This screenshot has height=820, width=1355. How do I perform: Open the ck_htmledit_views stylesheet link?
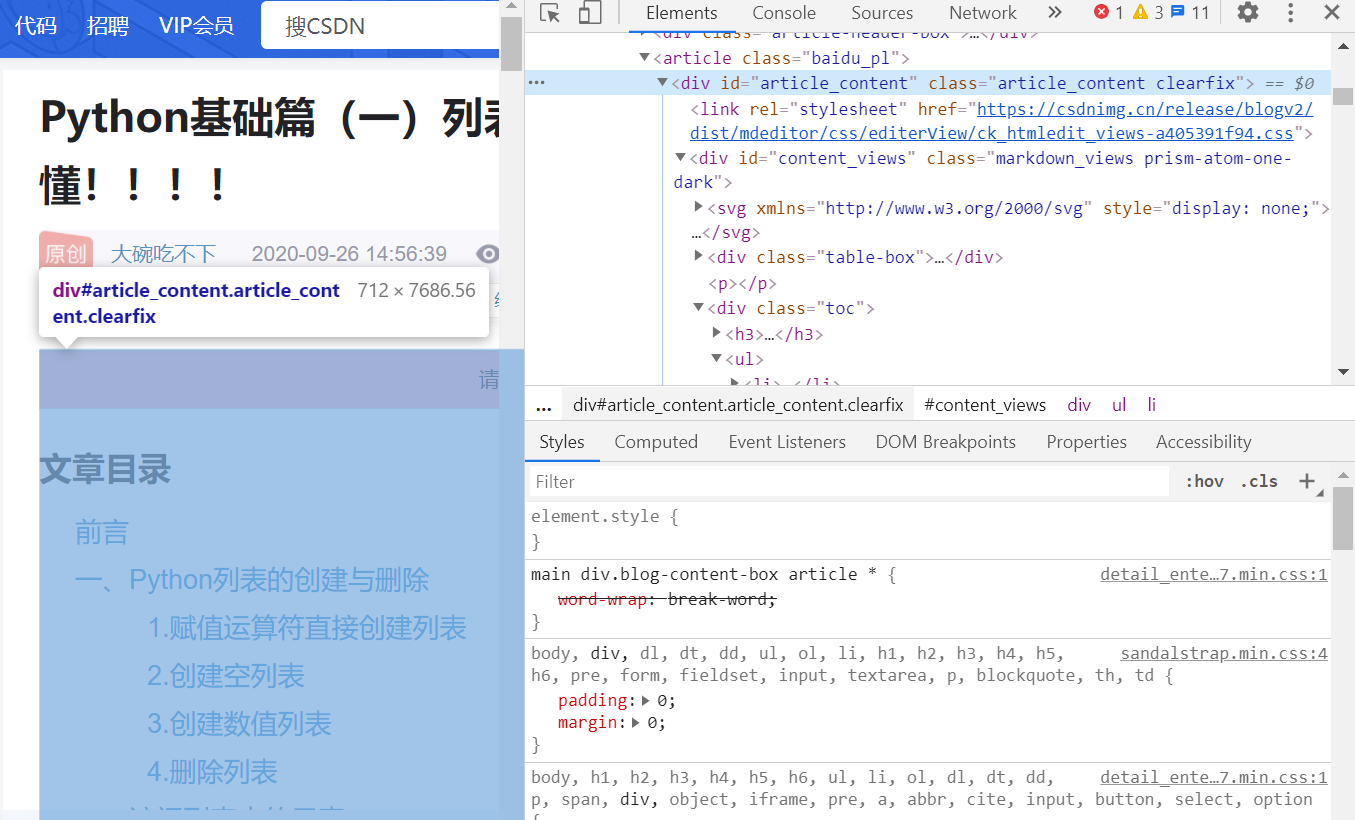click(x=1001, y=121)
